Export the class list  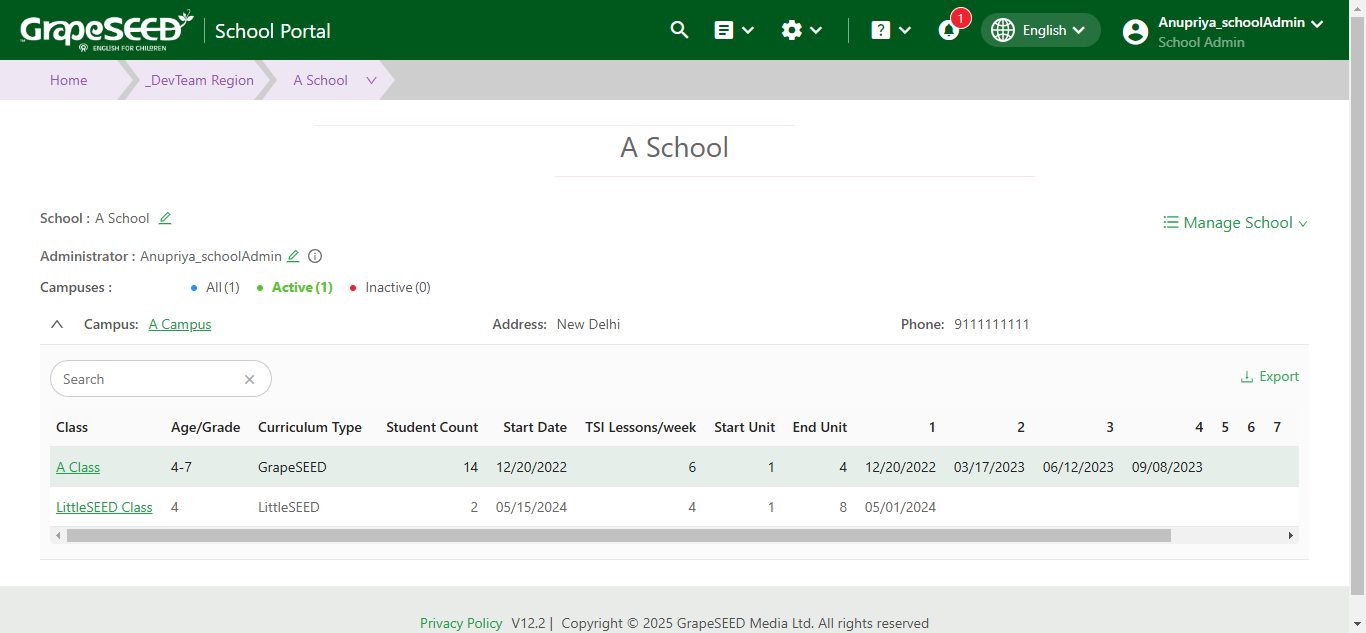(x=1269, y=376)
